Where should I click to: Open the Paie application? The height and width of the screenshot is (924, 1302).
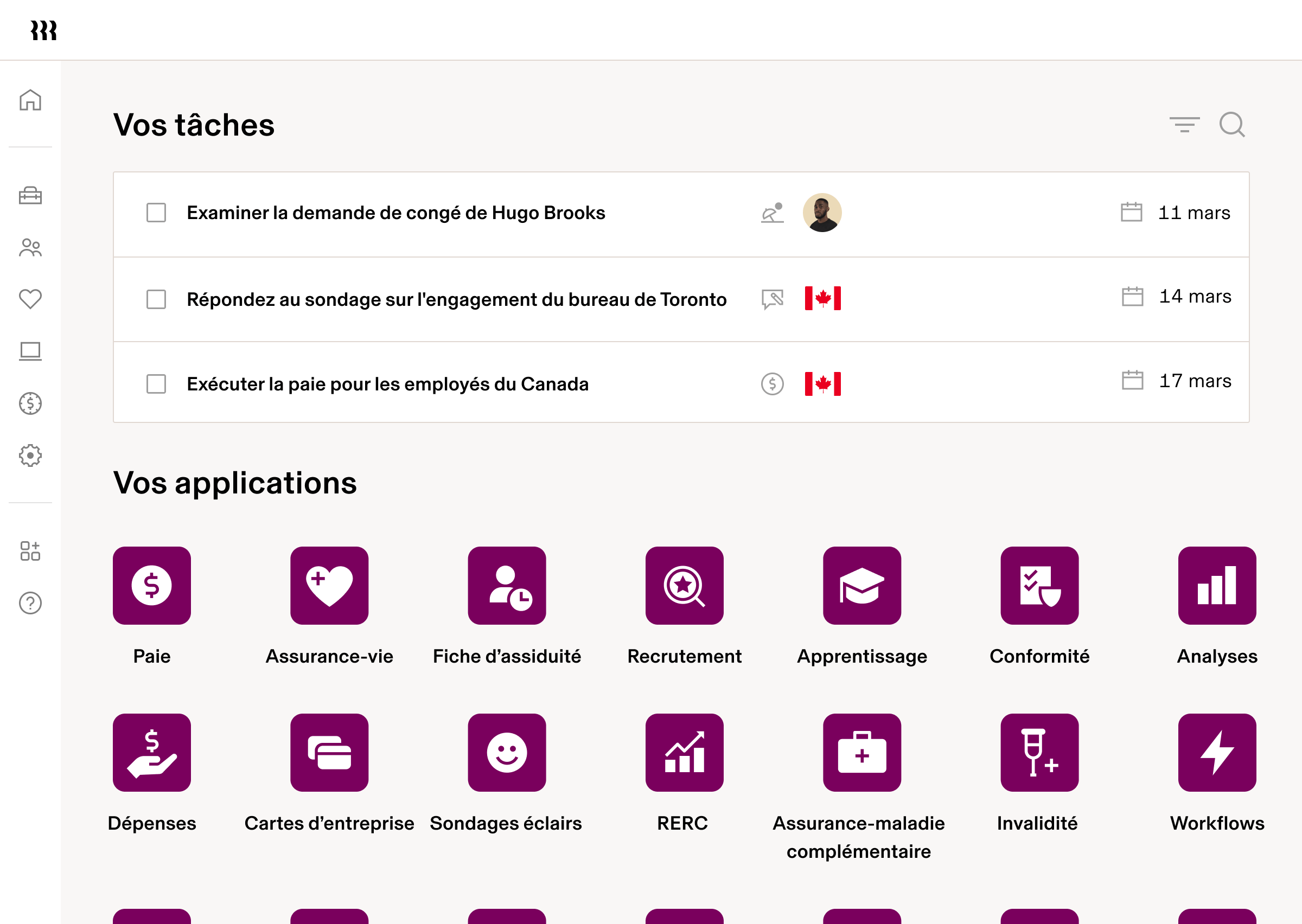click(151, 586)
